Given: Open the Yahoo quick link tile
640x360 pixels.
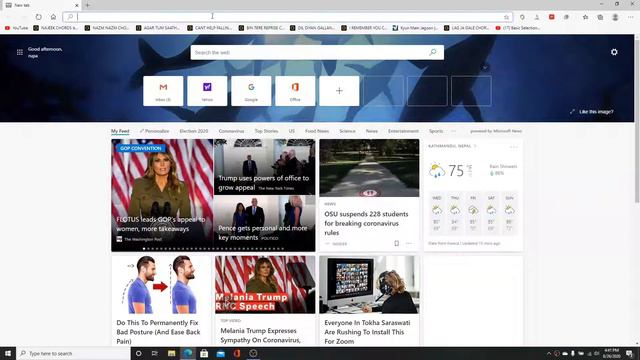Looking at the screenshot, I should tap(207, 91).
